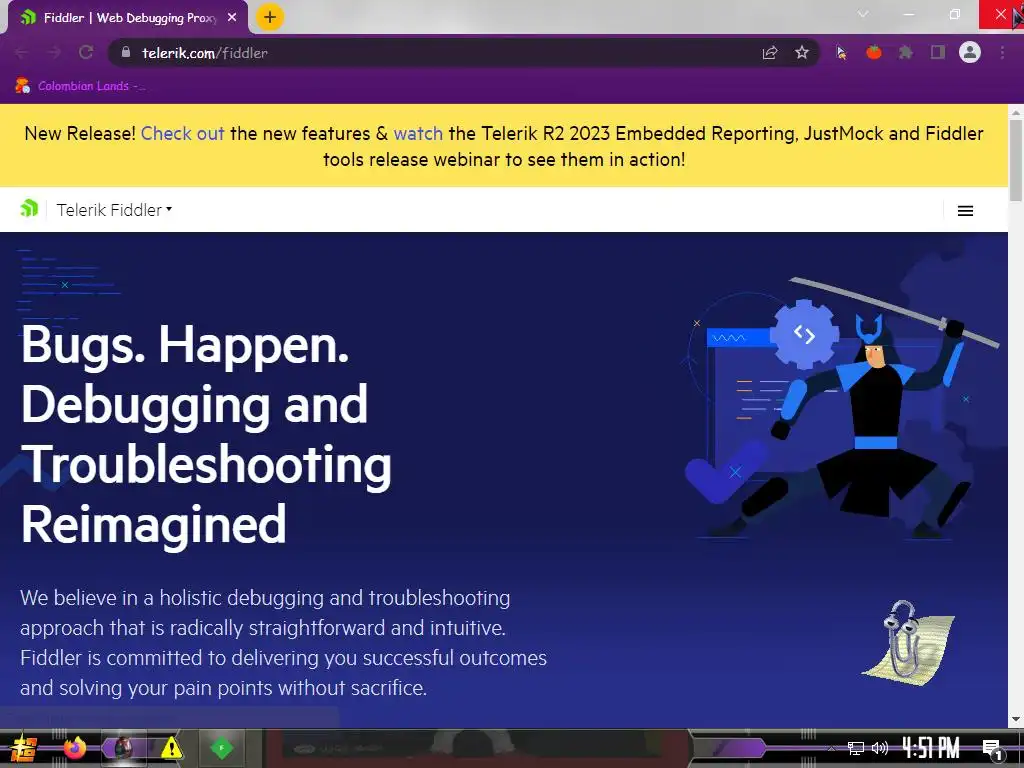The image size is (1024, 768).
Task: Open the 4:51 PM clock
Action: pos(931,748)
